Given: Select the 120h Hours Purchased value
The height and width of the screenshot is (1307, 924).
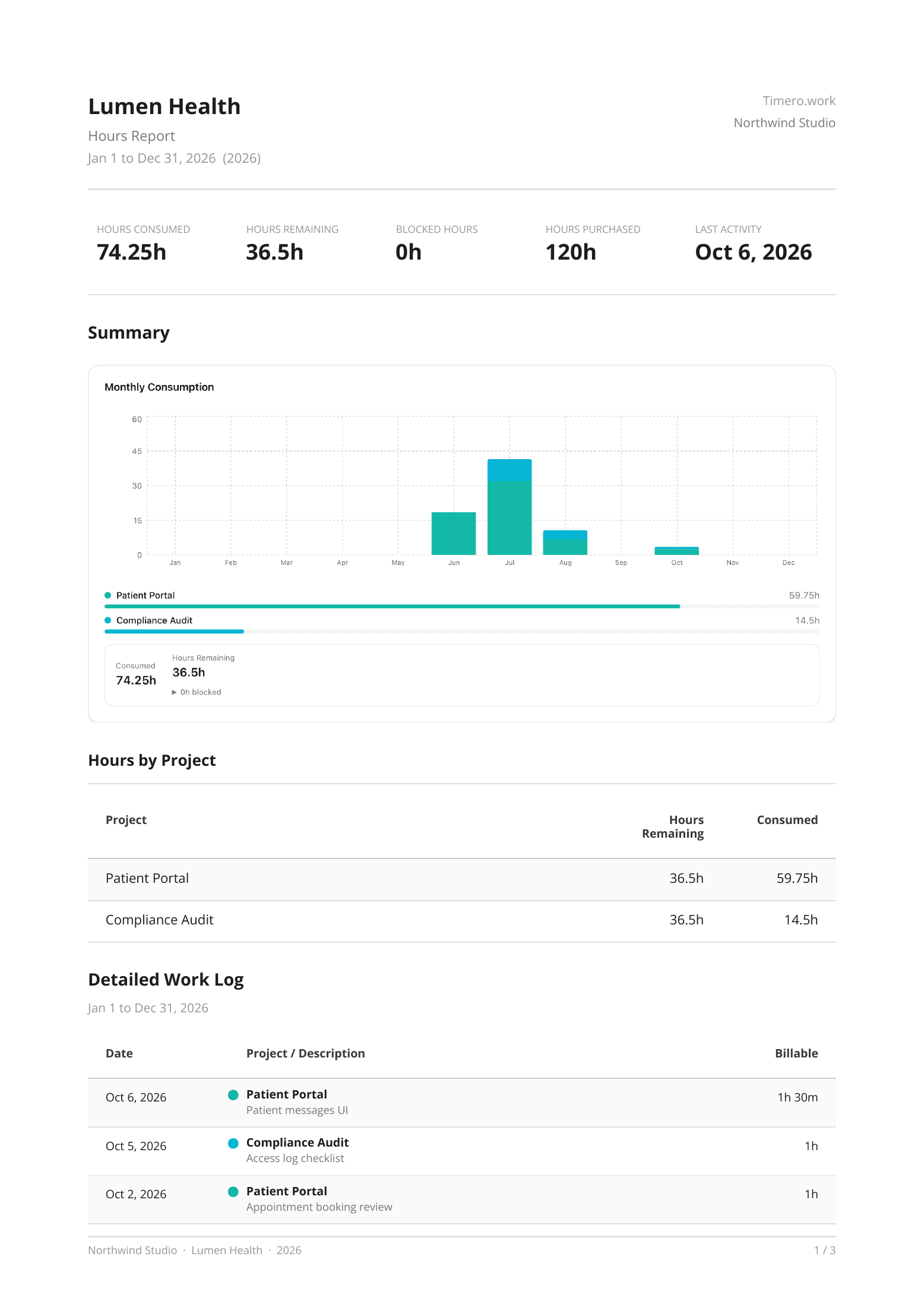Looking at the screenshot, I should click(x=571, y=252).
